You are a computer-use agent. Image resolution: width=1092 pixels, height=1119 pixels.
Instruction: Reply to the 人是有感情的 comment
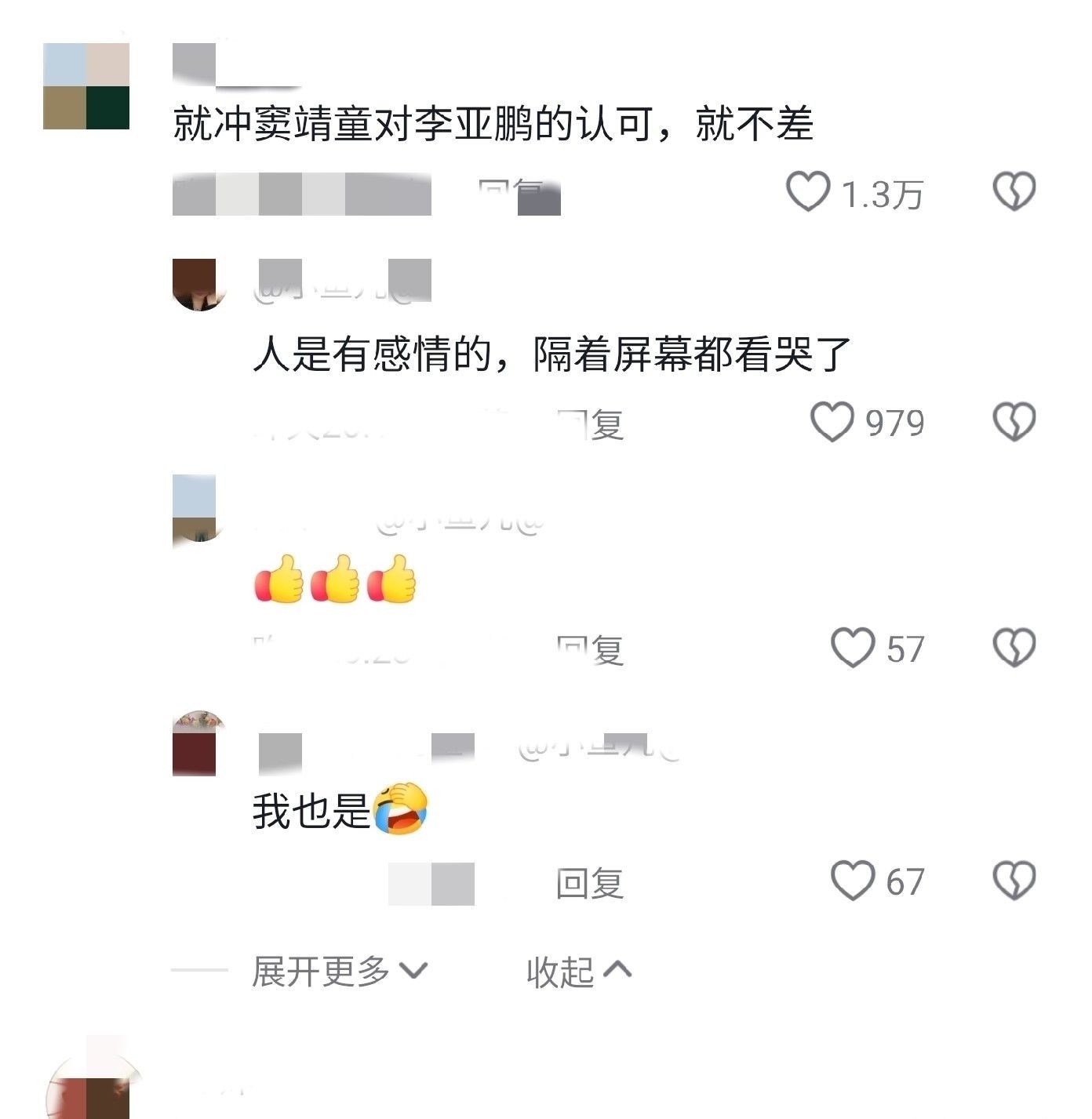coord(590,425)
